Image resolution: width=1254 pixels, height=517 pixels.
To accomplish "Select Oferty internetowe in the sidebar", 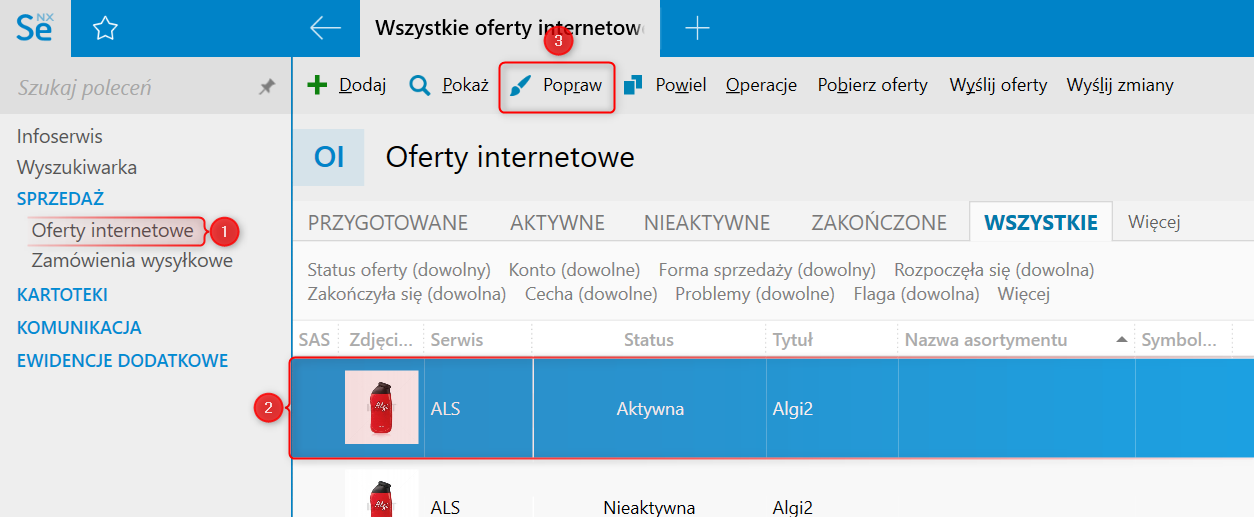I will pos(113,231).
